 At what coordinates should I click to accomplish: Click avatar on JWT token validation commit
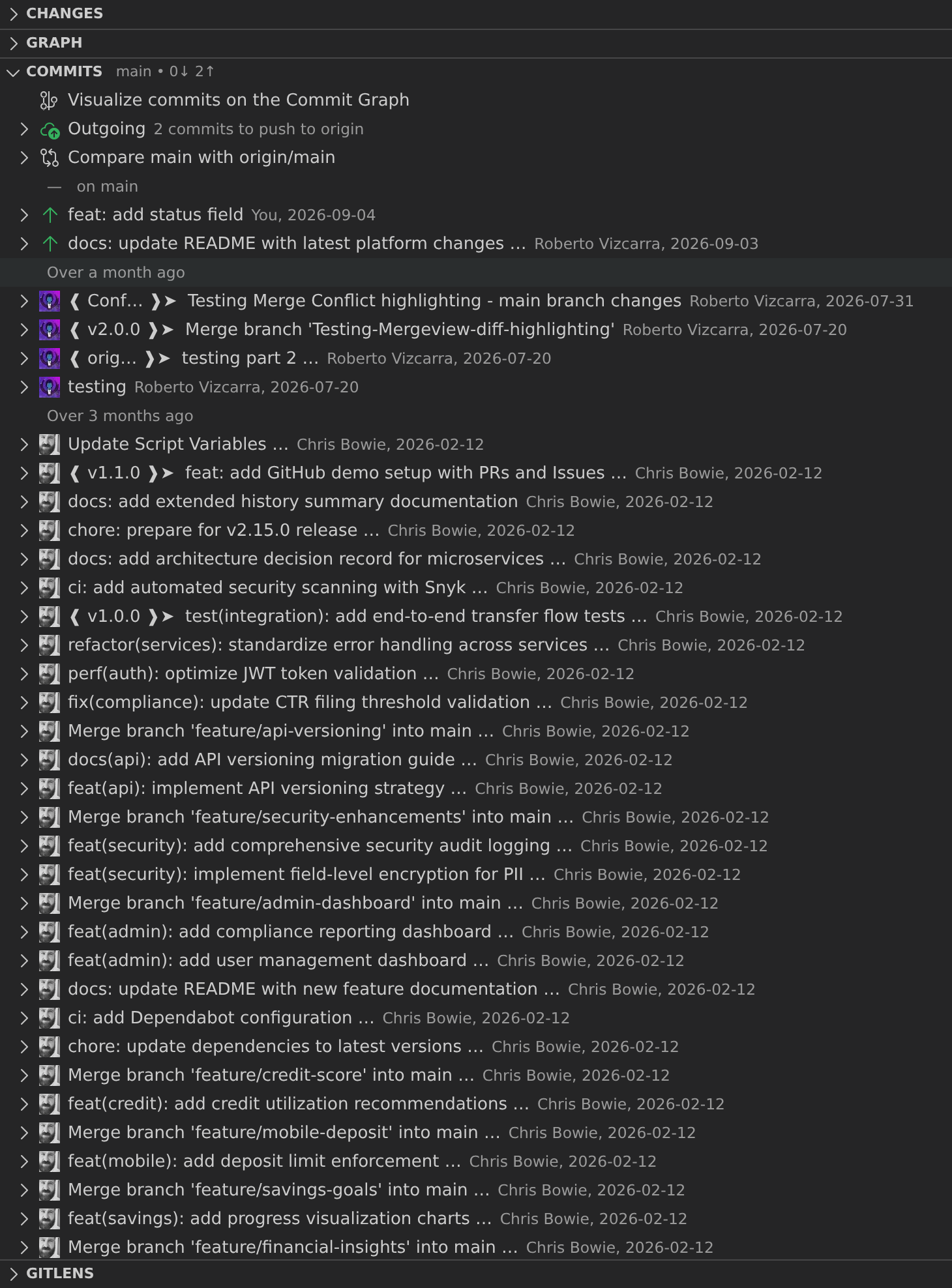pos(50,674)
